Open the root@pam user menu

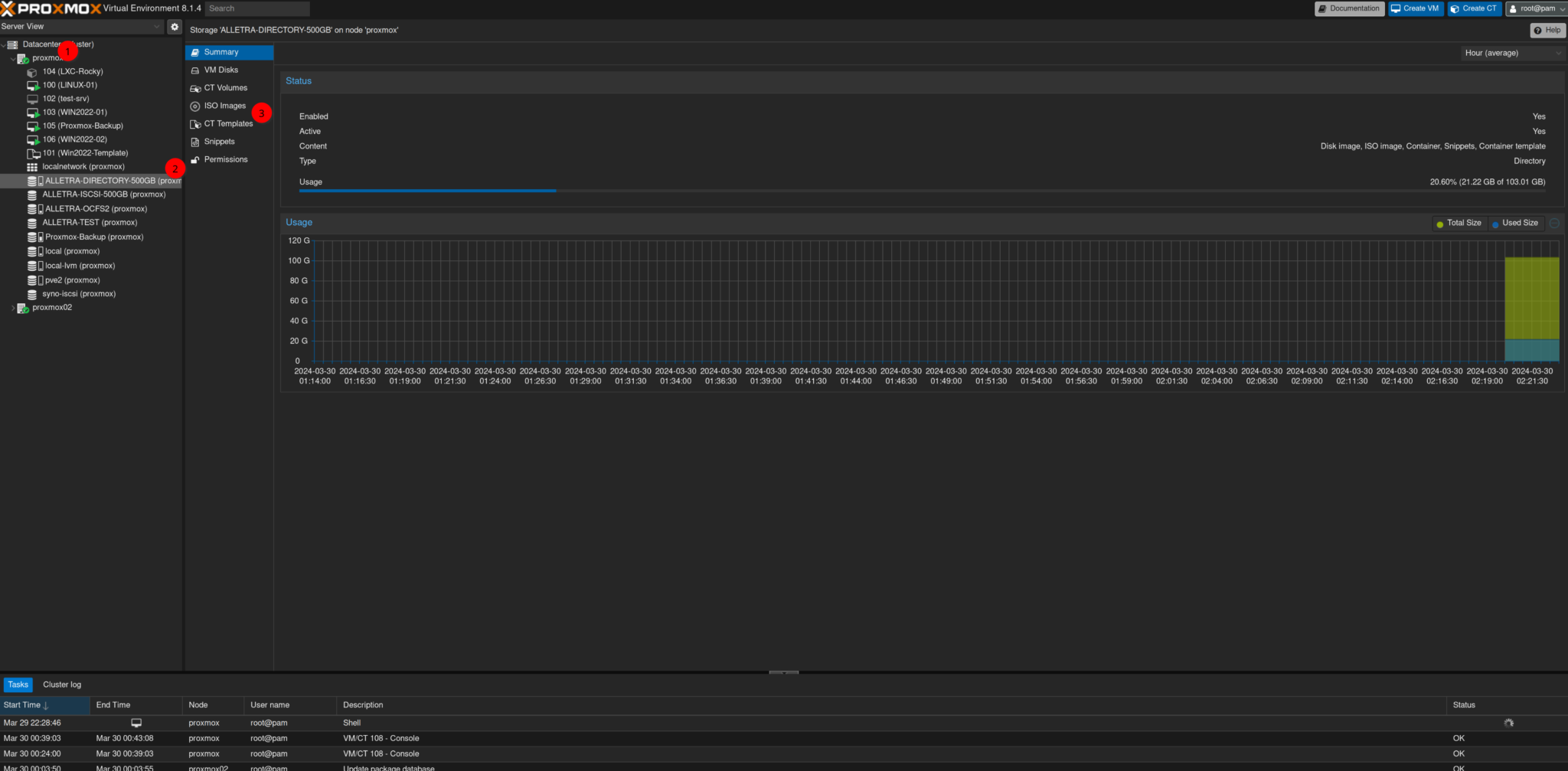coord(1536,8)
